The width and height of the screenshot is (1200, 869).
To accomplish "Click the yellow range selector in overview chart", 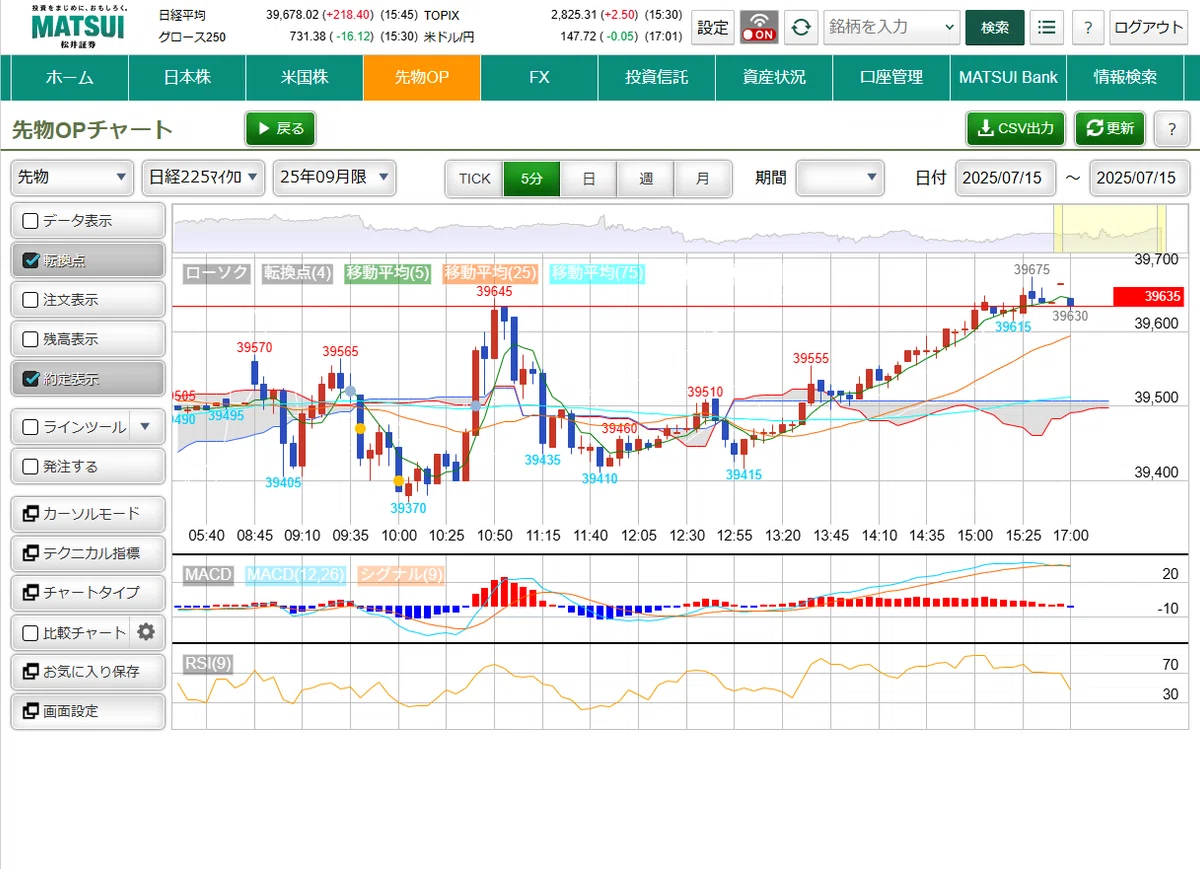I will [1110, 229].
